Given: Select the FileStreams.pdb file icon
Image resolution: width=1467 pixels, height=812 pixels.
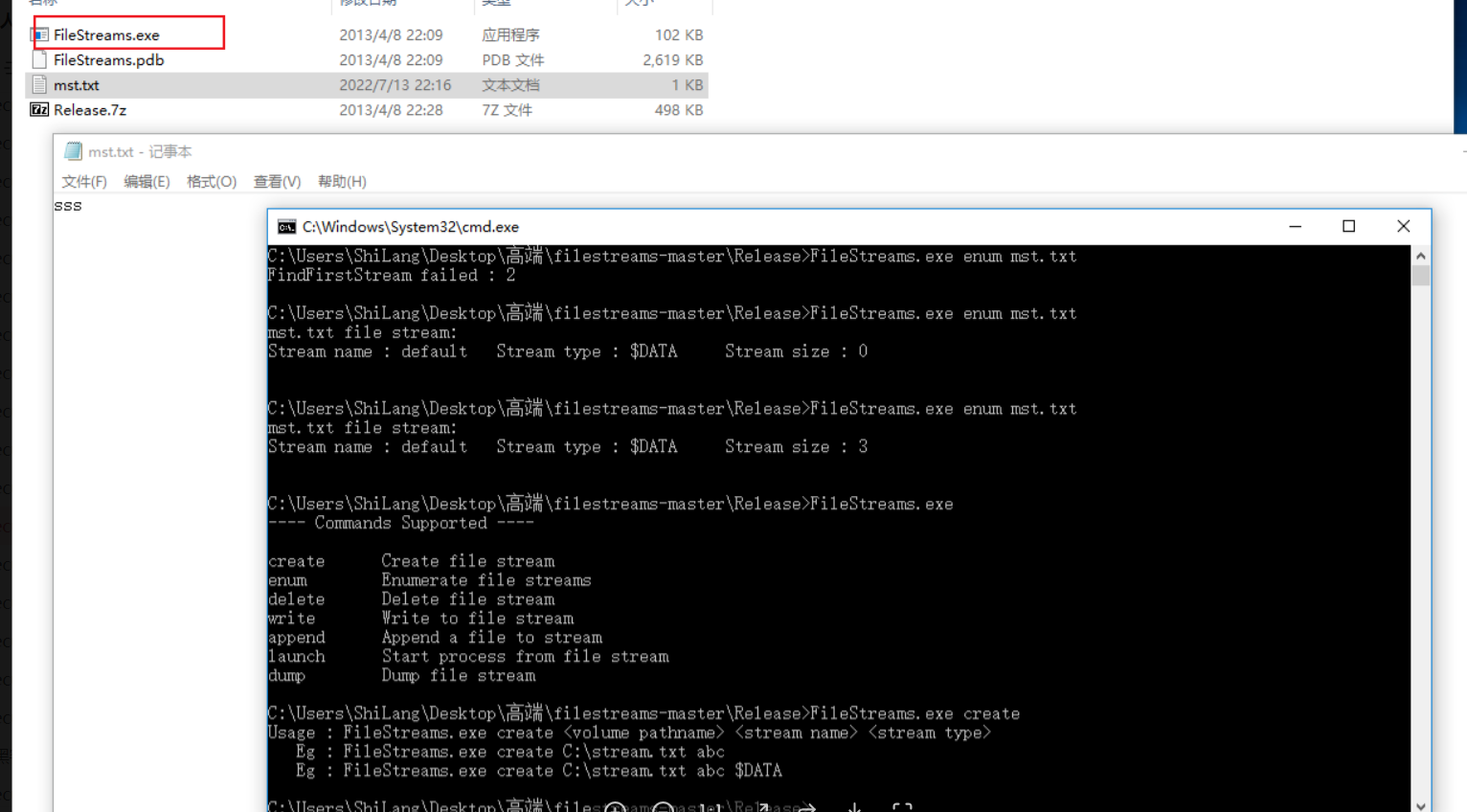Looking at the screenshot, I should (x=40, y=59).
